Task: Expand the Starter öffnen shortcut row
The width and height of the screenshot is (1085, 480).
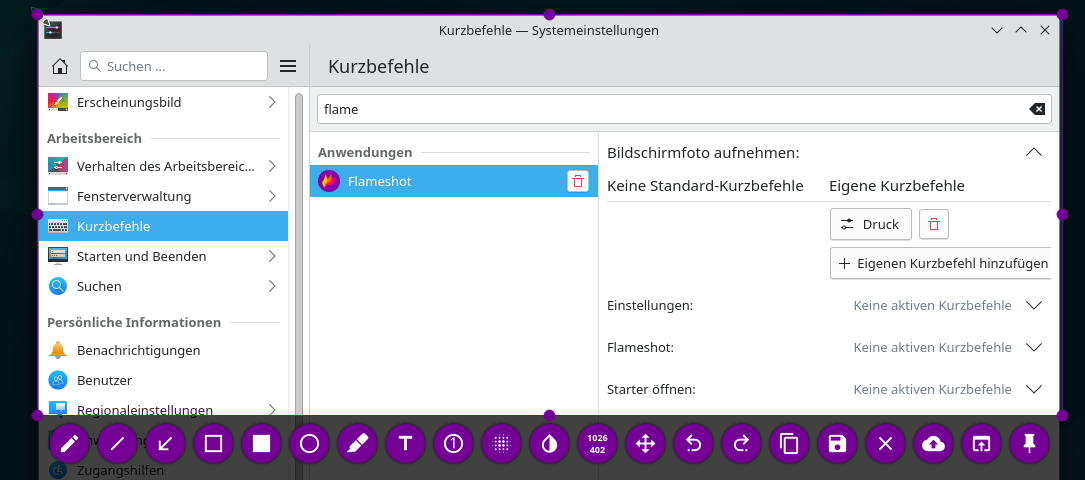Action: [x=1034, y=389]
